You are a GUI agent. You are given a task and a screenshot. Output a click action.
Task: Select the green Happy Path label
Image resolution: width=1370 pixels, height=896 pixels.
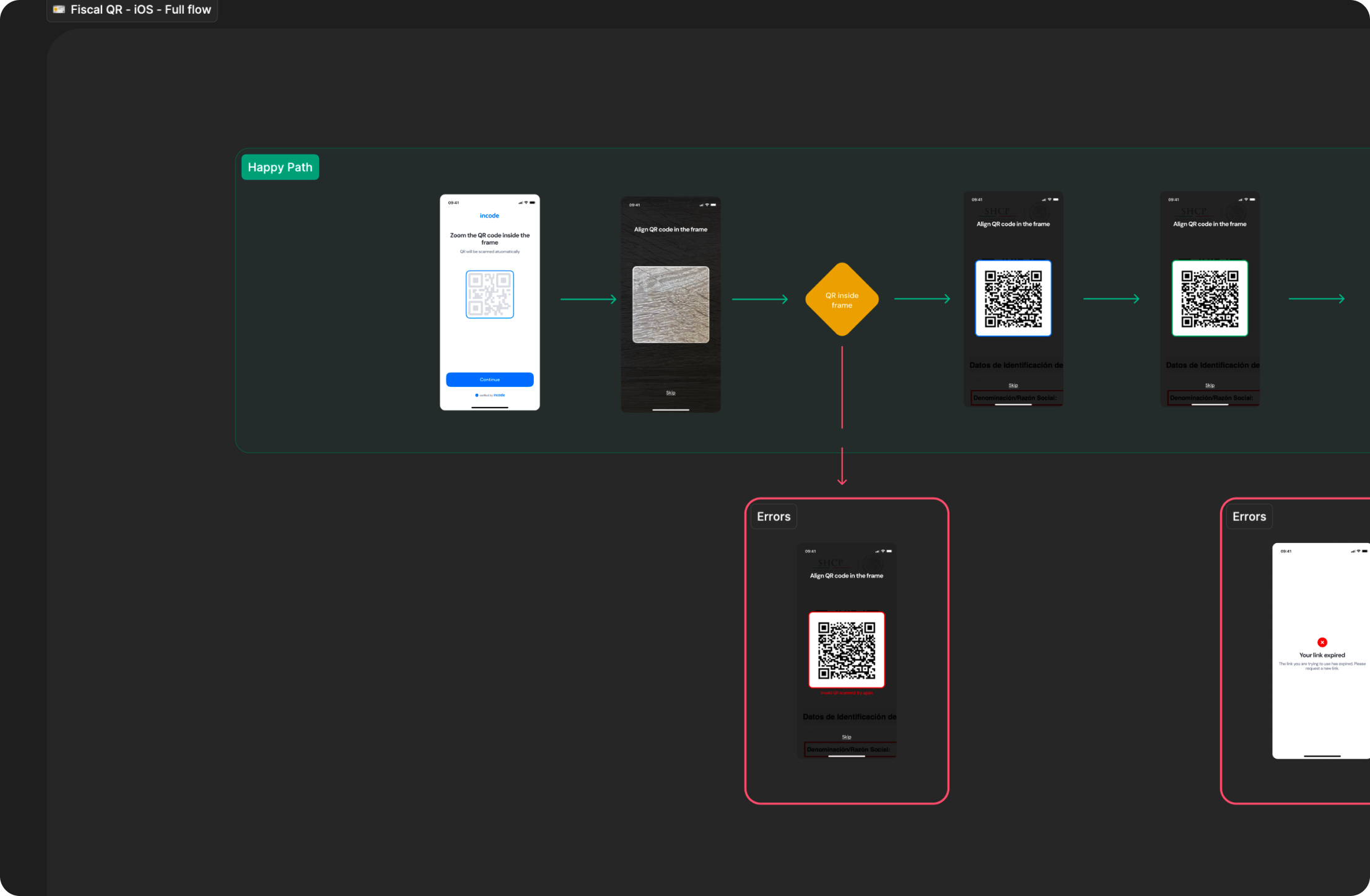pyautogui.click(x=280, y=167)
